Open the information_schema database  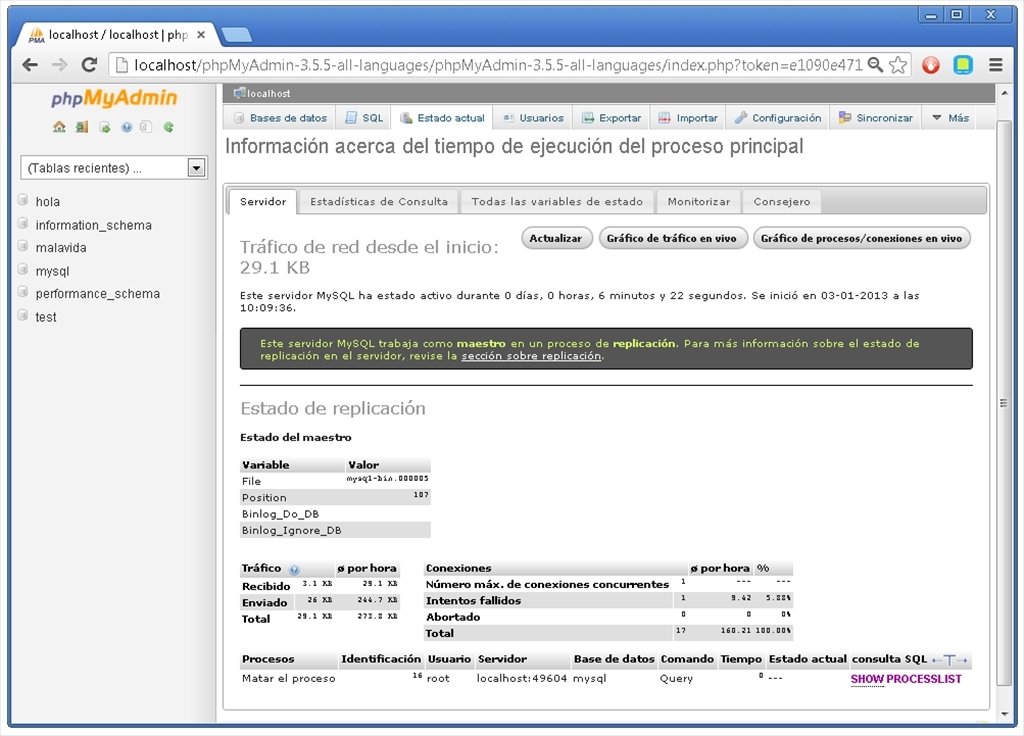pos(93,225)
